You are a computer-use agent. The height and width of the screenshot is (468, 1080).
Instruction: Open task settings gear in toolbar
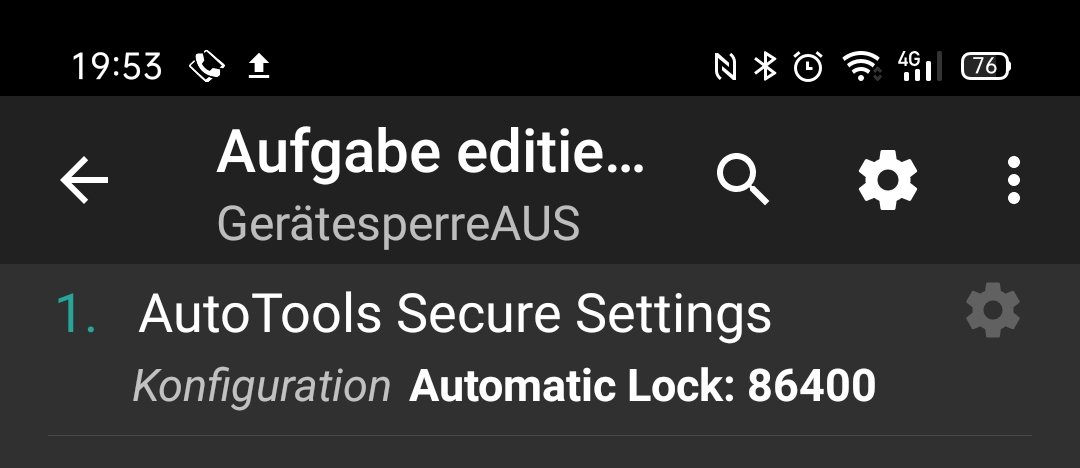[x=888, y=180]
